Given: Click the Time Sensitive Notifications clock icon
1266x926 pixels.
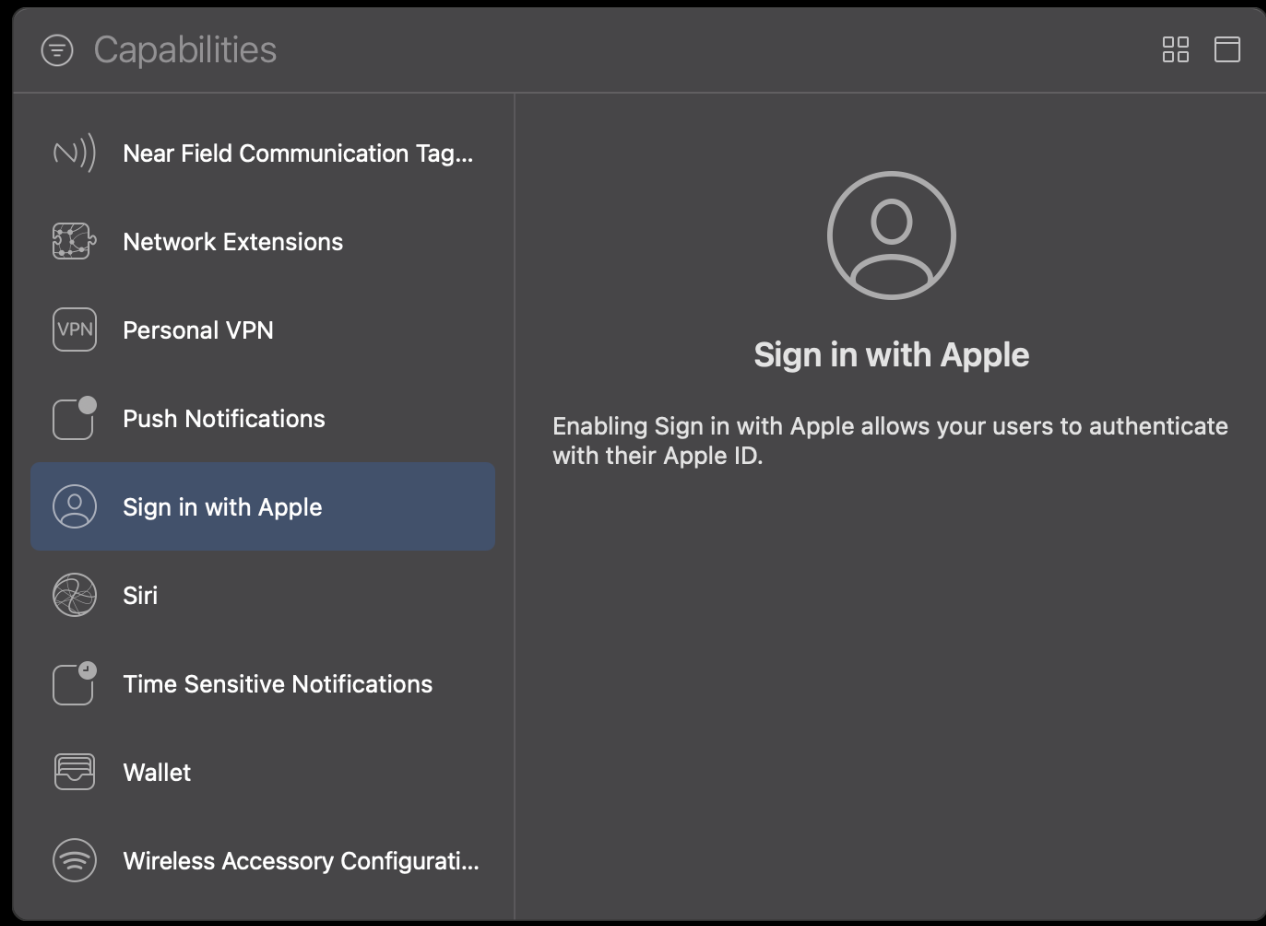Looking at the screenshot, I should point(73,684).
